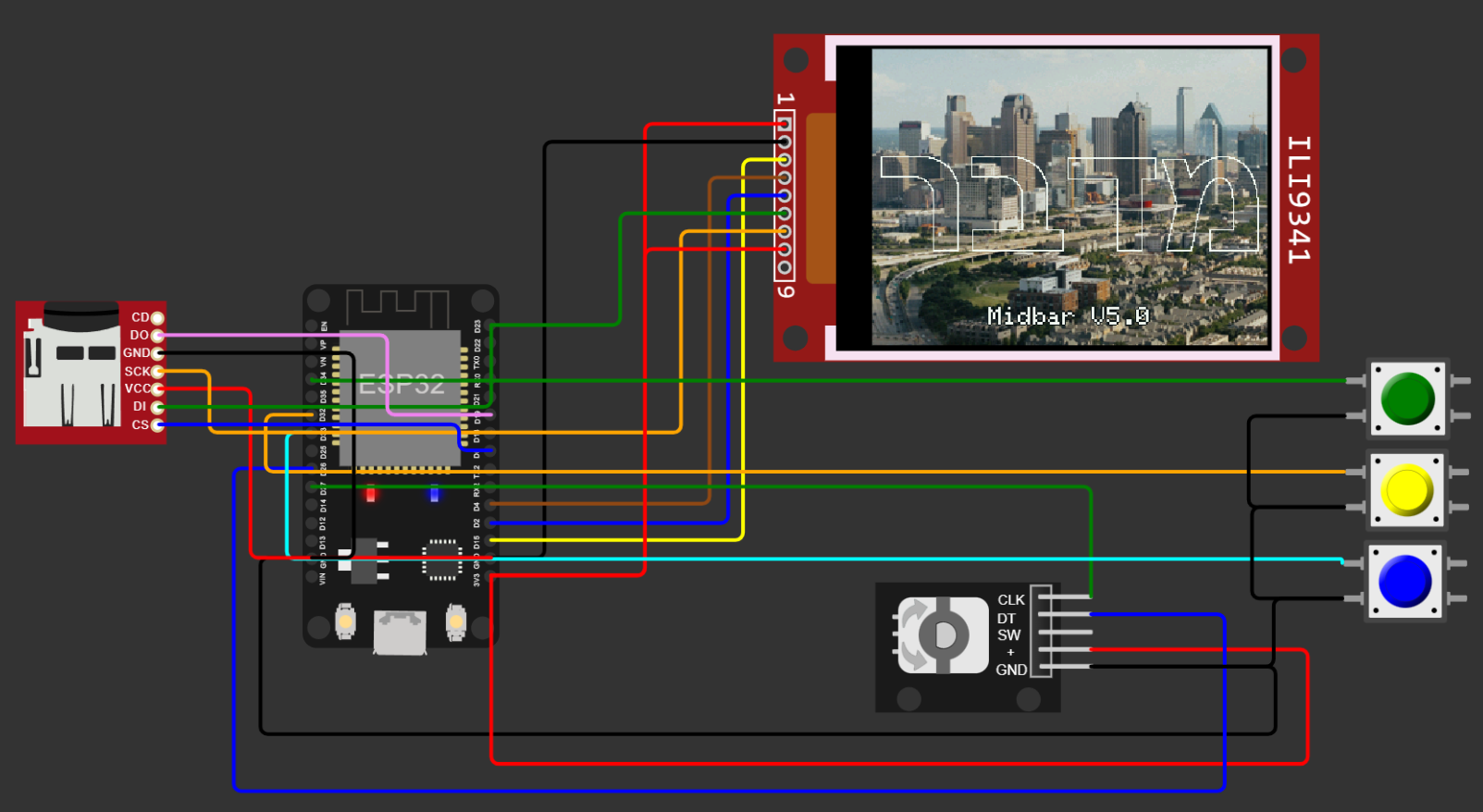This screenshot has width=1483, height=812.
Task: Select the D2 pin on the ESP32
Action: click(490, 523)
